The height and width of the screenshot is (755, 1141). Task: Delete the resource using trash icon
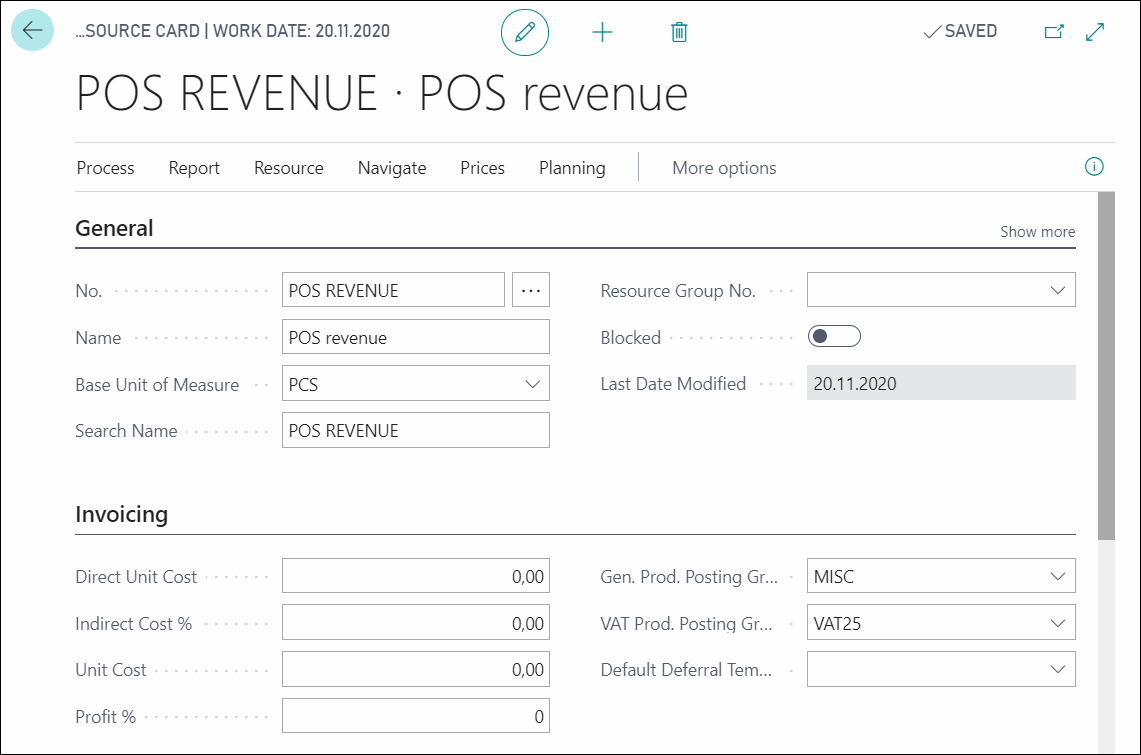tap(679, 32)
